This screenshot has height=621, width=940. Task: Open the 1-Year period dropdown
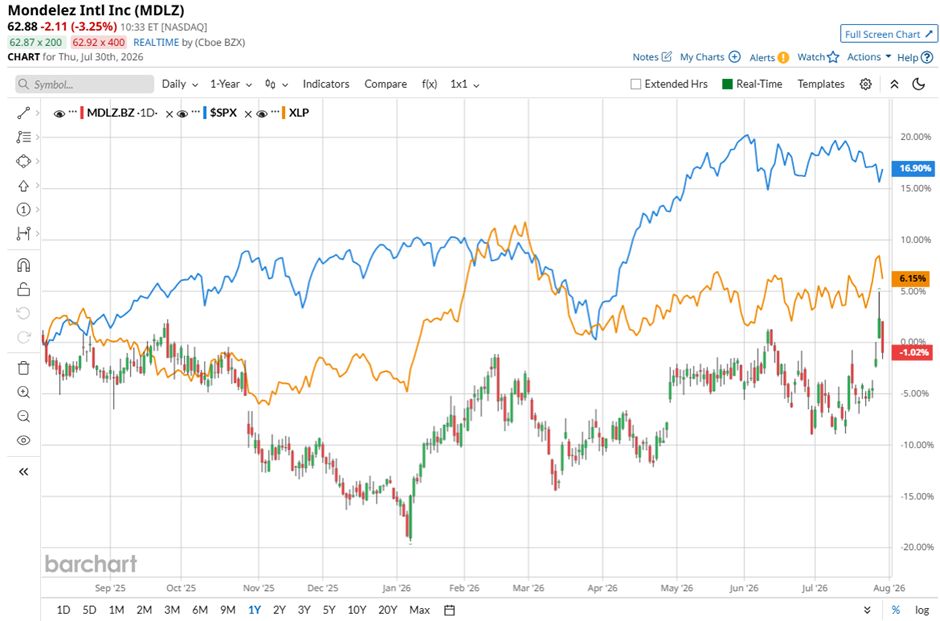tap(231, 84)
